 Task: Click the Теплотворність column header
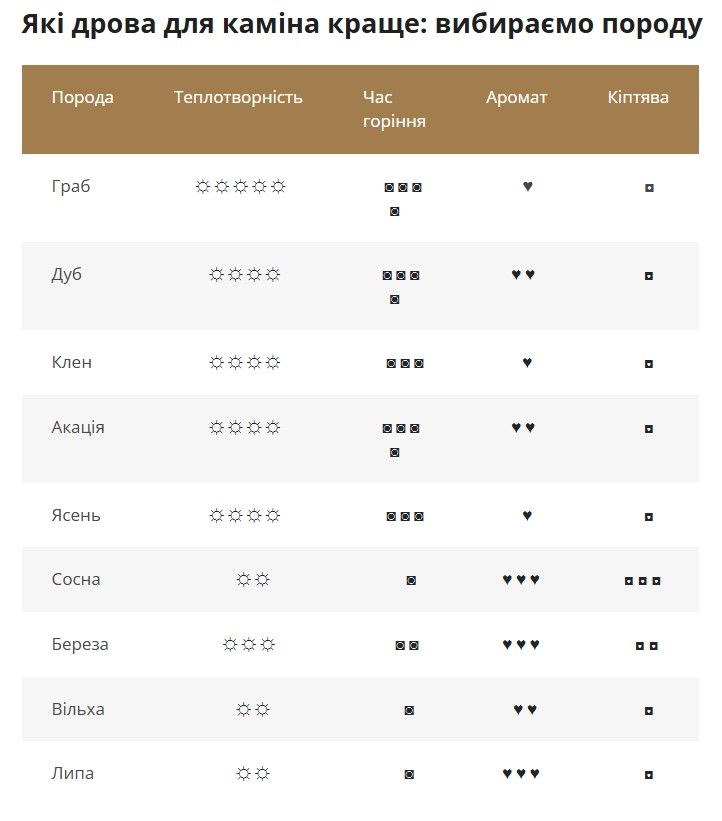click(238, 97)
